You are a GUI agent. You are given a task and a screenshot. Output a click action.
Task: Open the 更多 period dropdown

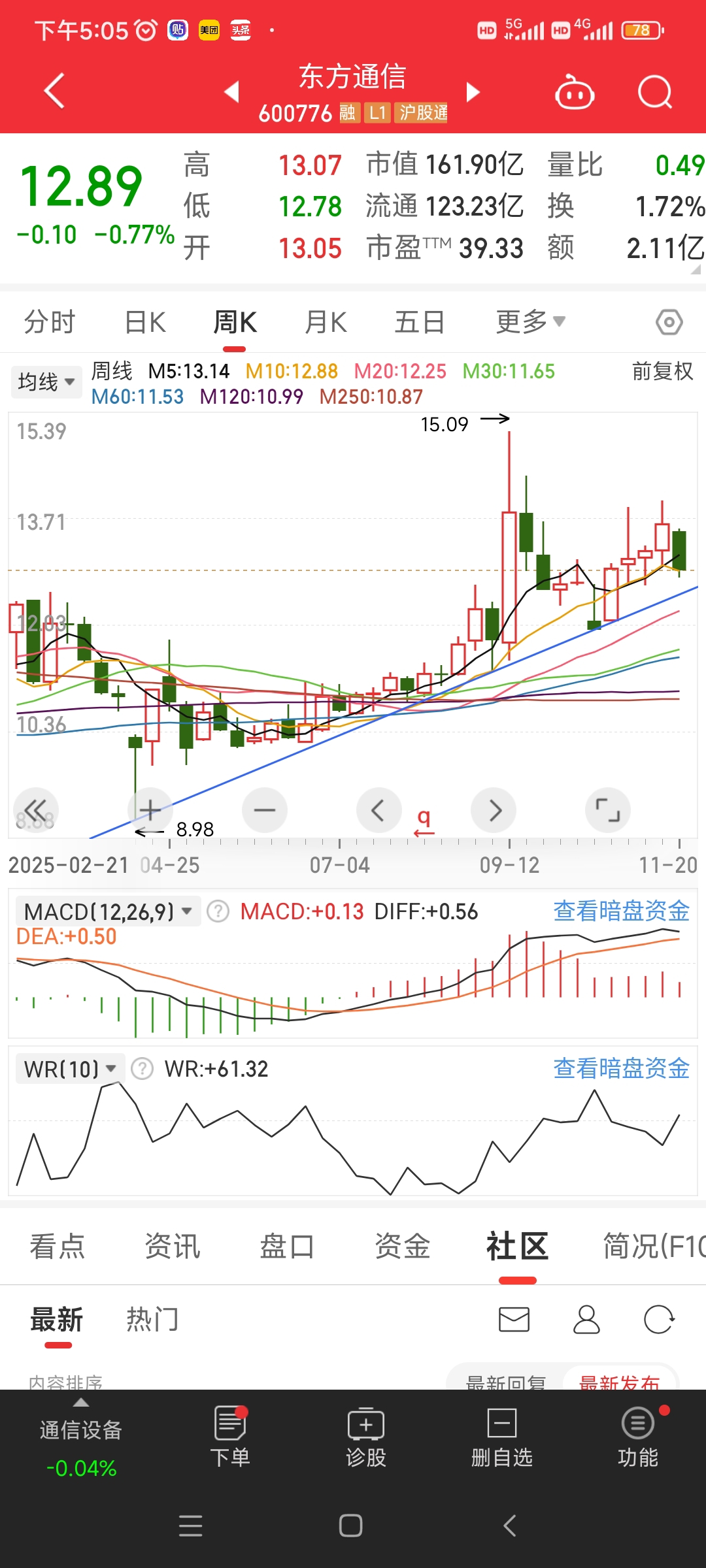pyautogui.click(x=530, y=321)
